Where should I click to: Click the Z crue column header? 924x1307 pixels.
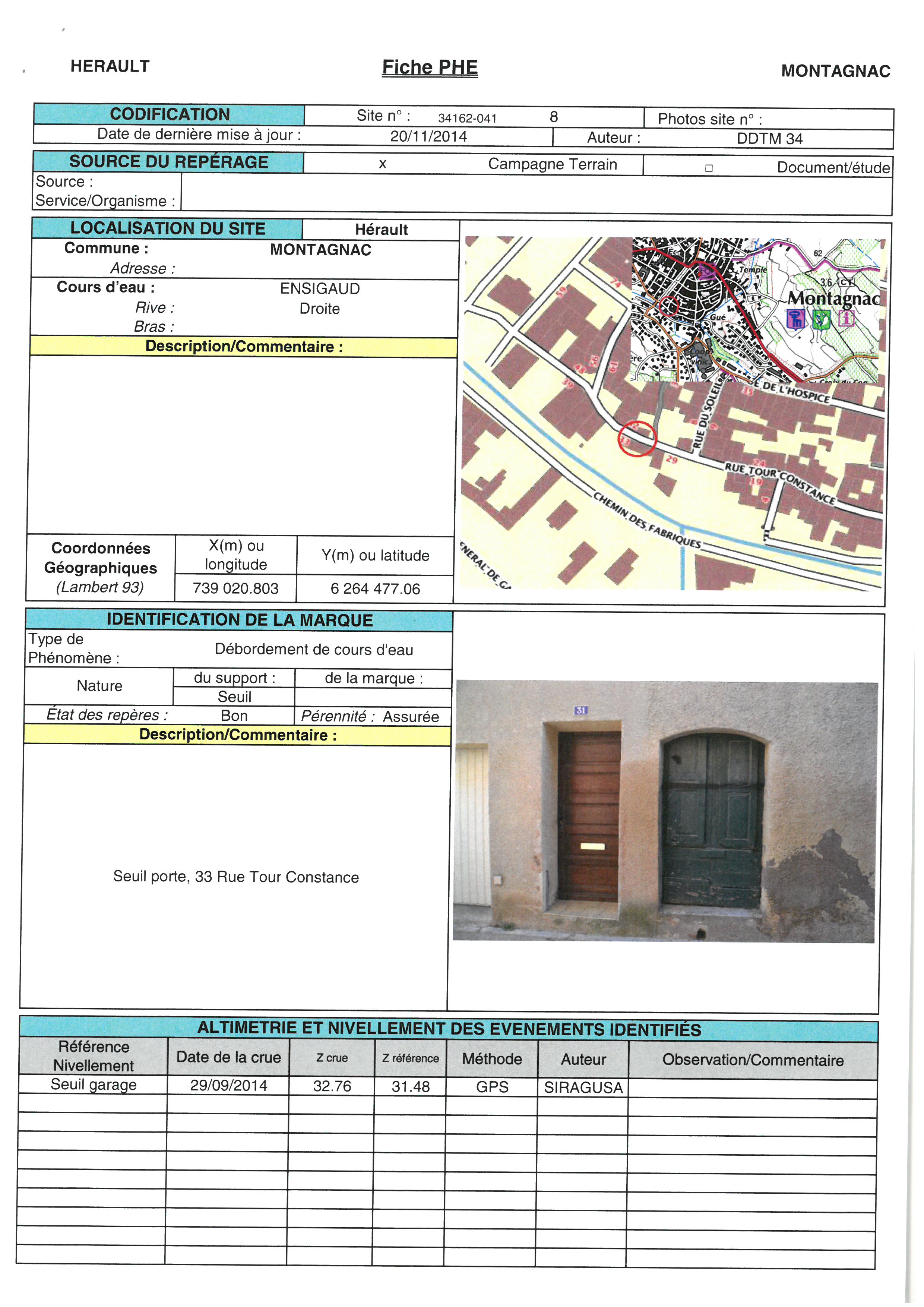(x=332, y=1058)
